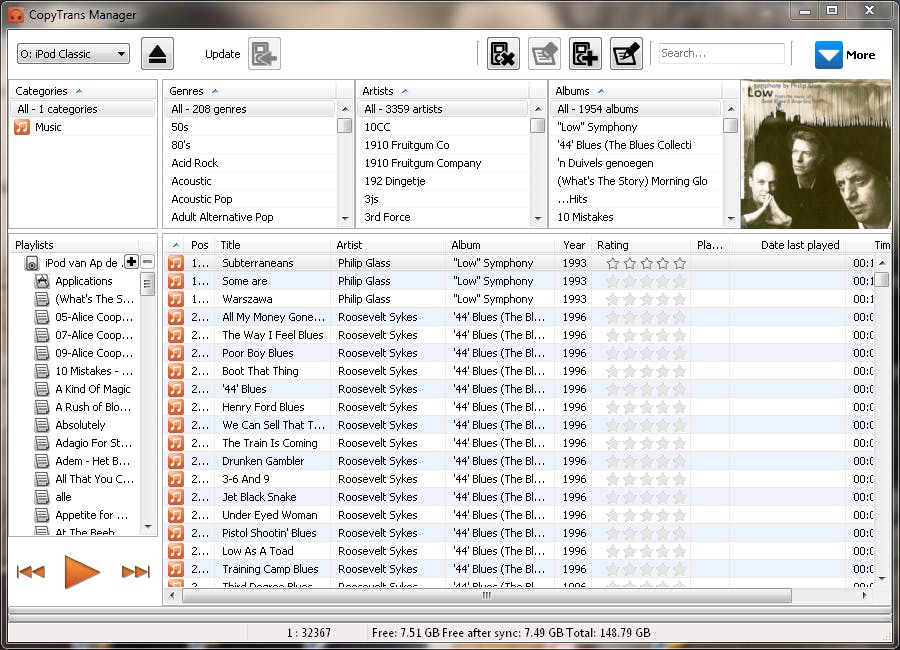This screenshot has height=650, width=900.
Task: Select All - 1 categories
Action: tap(83, 109)
